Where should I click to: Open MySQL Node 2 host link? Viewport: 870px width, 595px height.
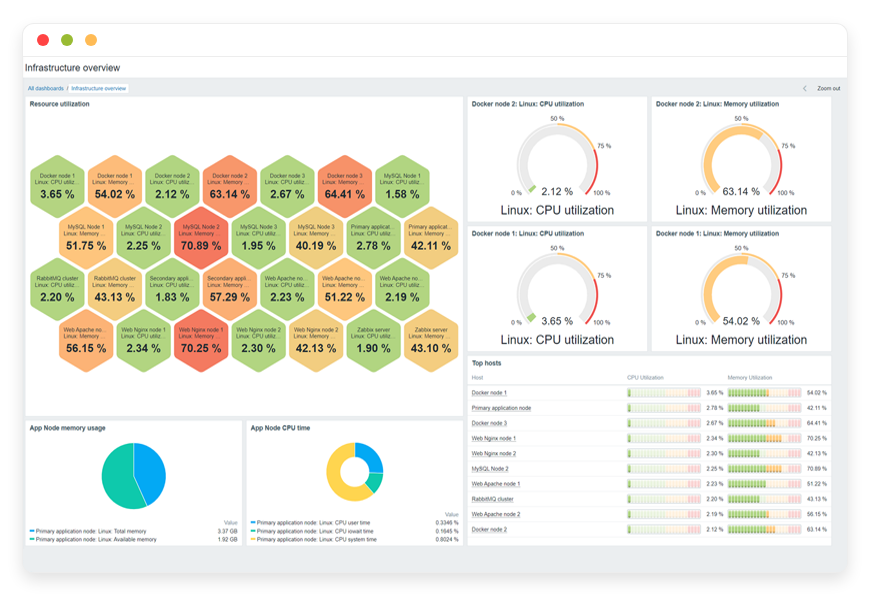490,468
